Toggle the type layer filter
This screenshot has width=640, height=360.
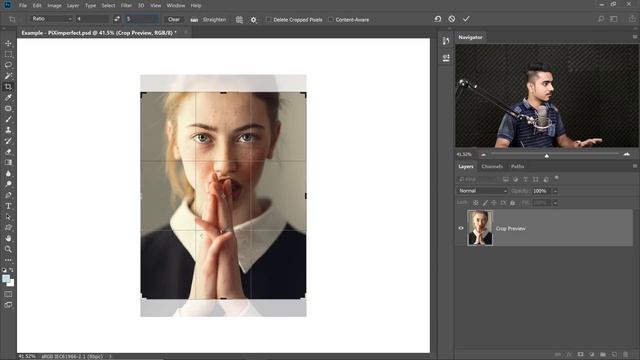coord(526,180)
